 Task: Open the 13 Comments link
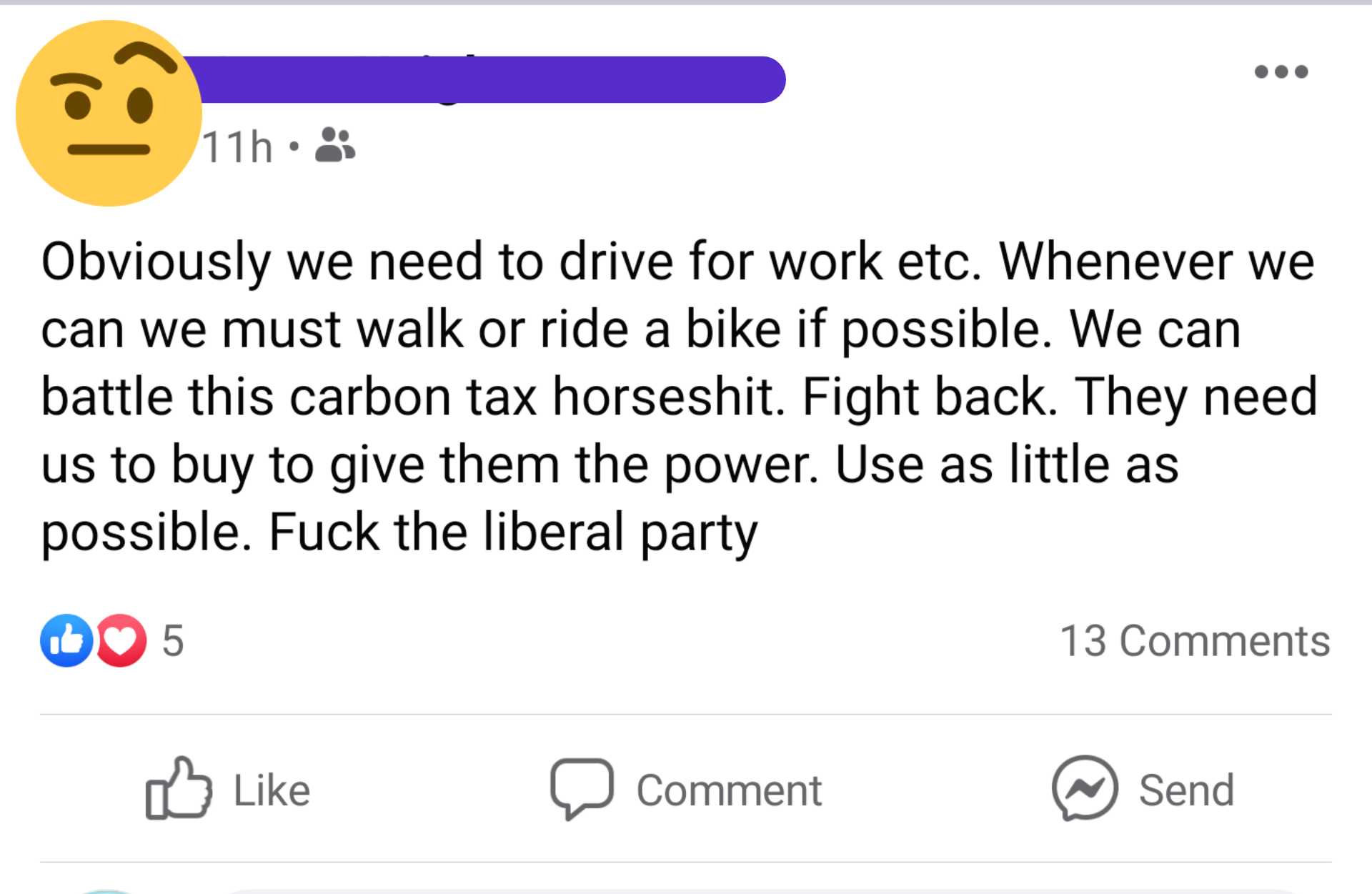(x=1194, y=640)
